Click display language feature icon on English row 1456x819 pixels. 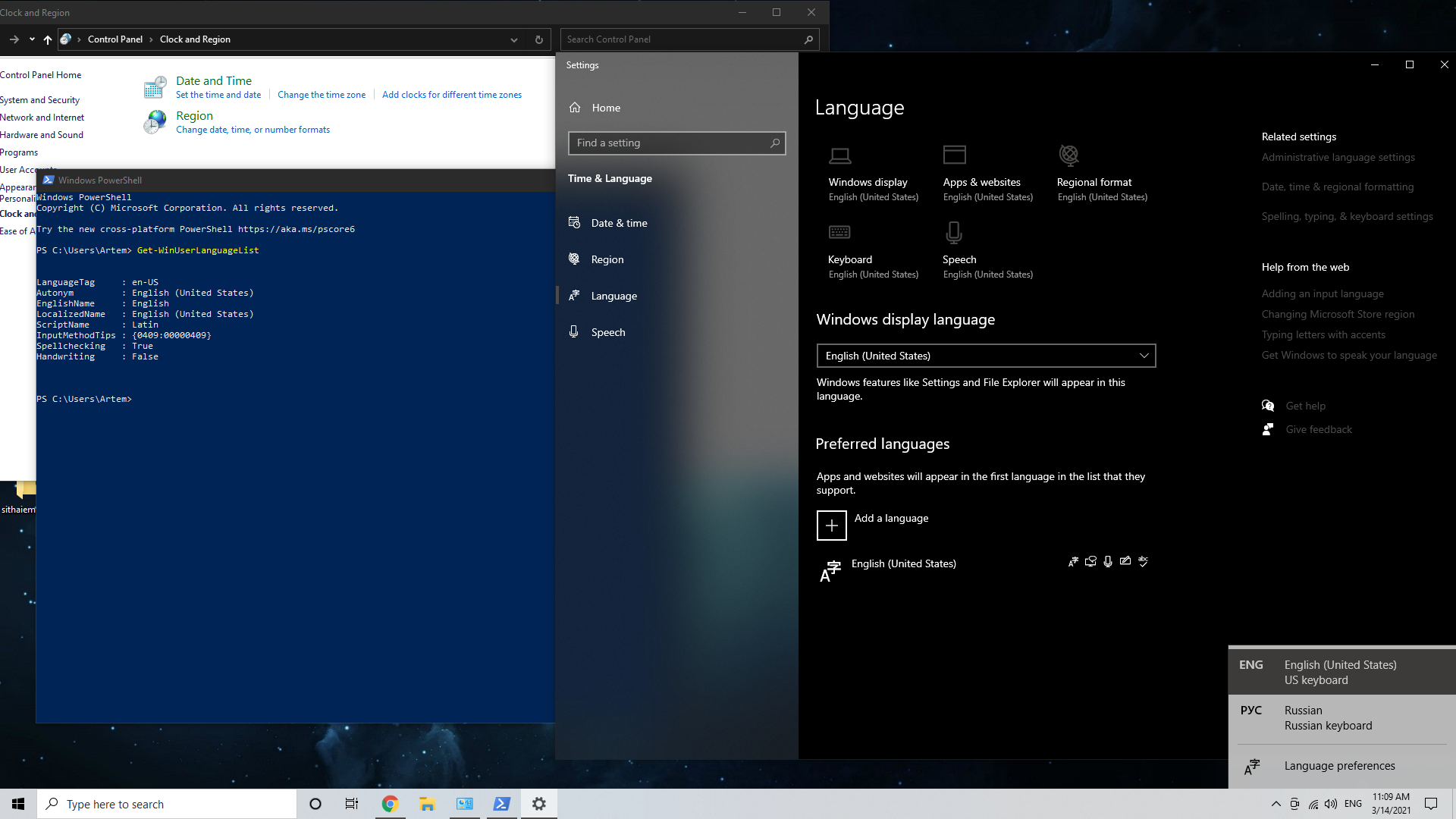[1073, 562]
